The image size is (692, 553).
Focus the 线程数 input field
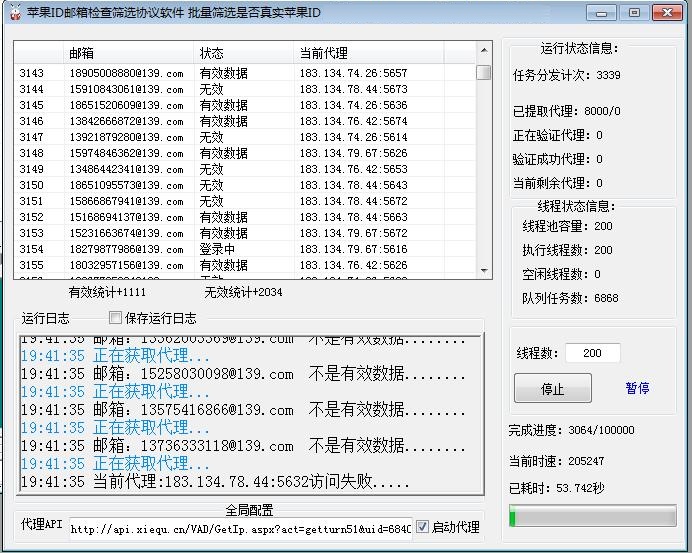coord(592,353)
